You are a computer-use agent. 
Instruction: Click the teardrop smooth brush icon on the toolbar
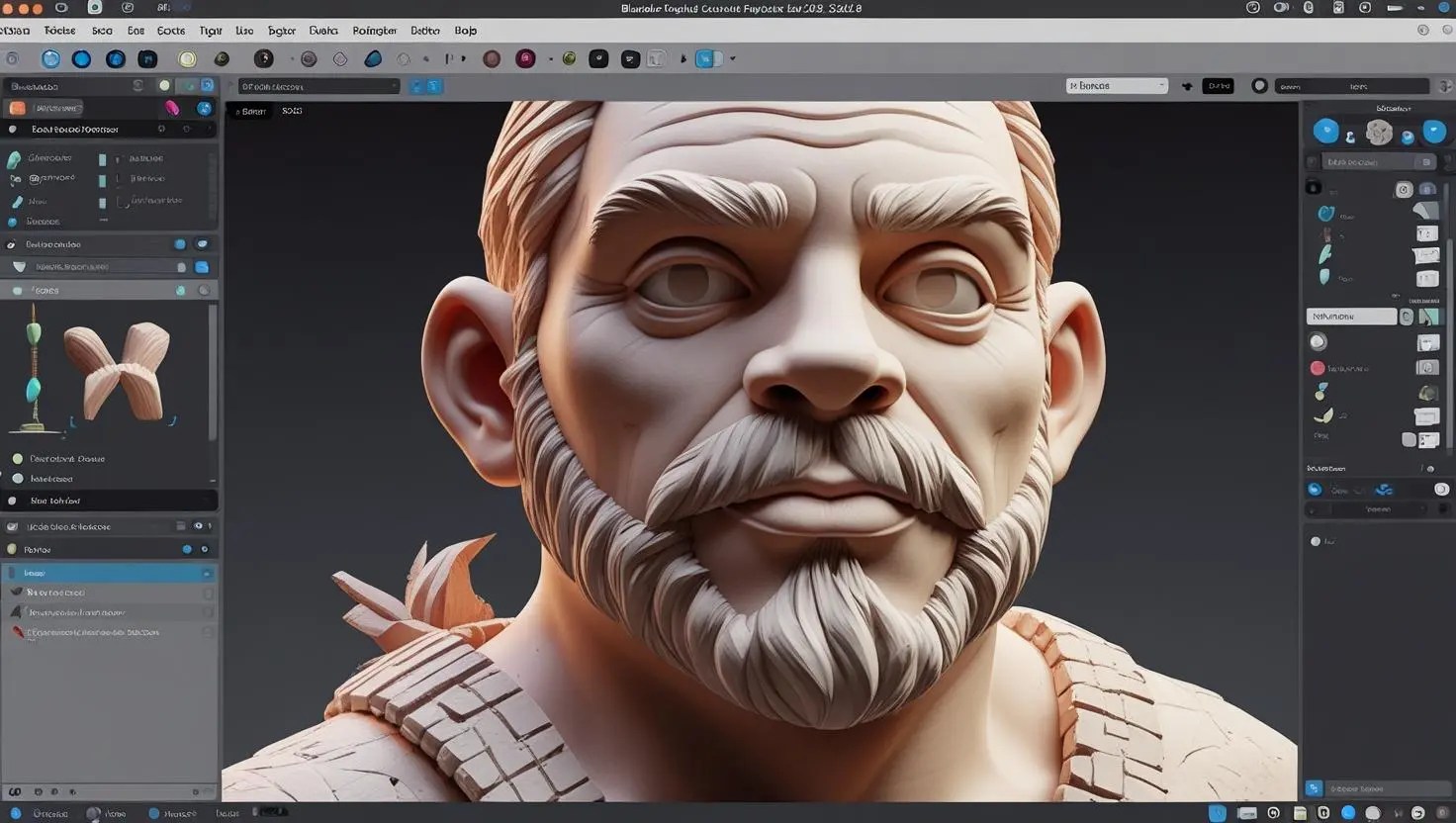(373, 58)
